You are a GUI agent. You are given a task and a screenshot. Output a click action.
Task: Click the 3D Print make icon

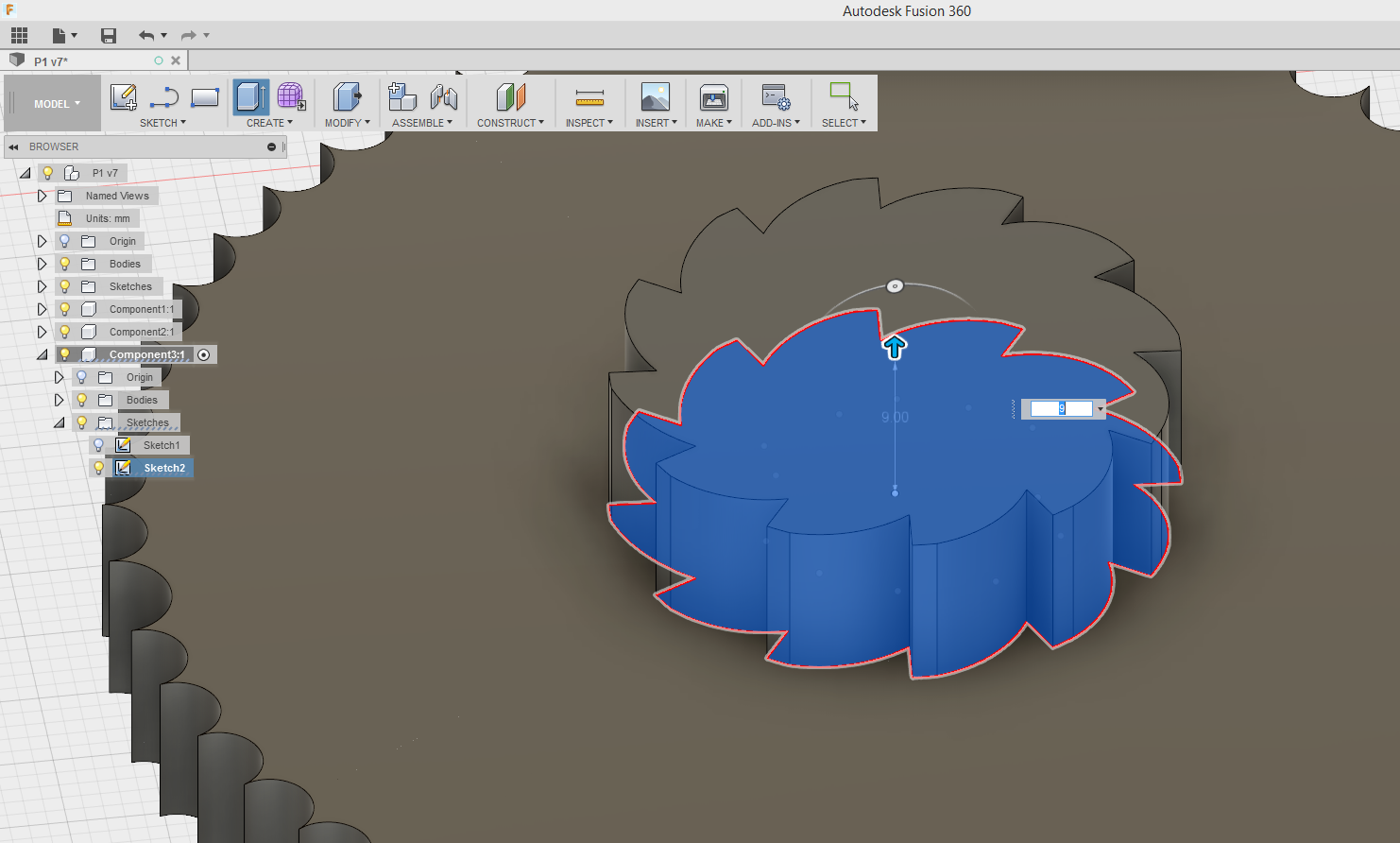713,97
